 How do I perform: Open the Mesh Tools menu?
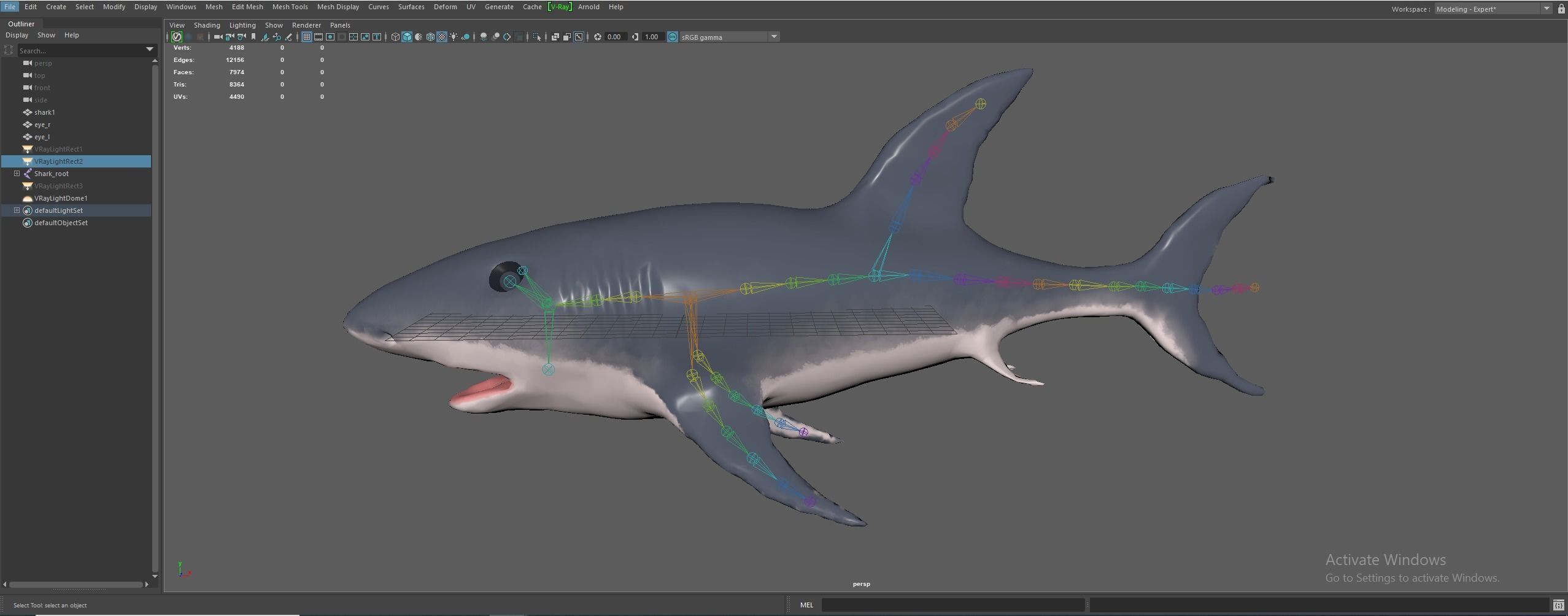click(290, 7)
